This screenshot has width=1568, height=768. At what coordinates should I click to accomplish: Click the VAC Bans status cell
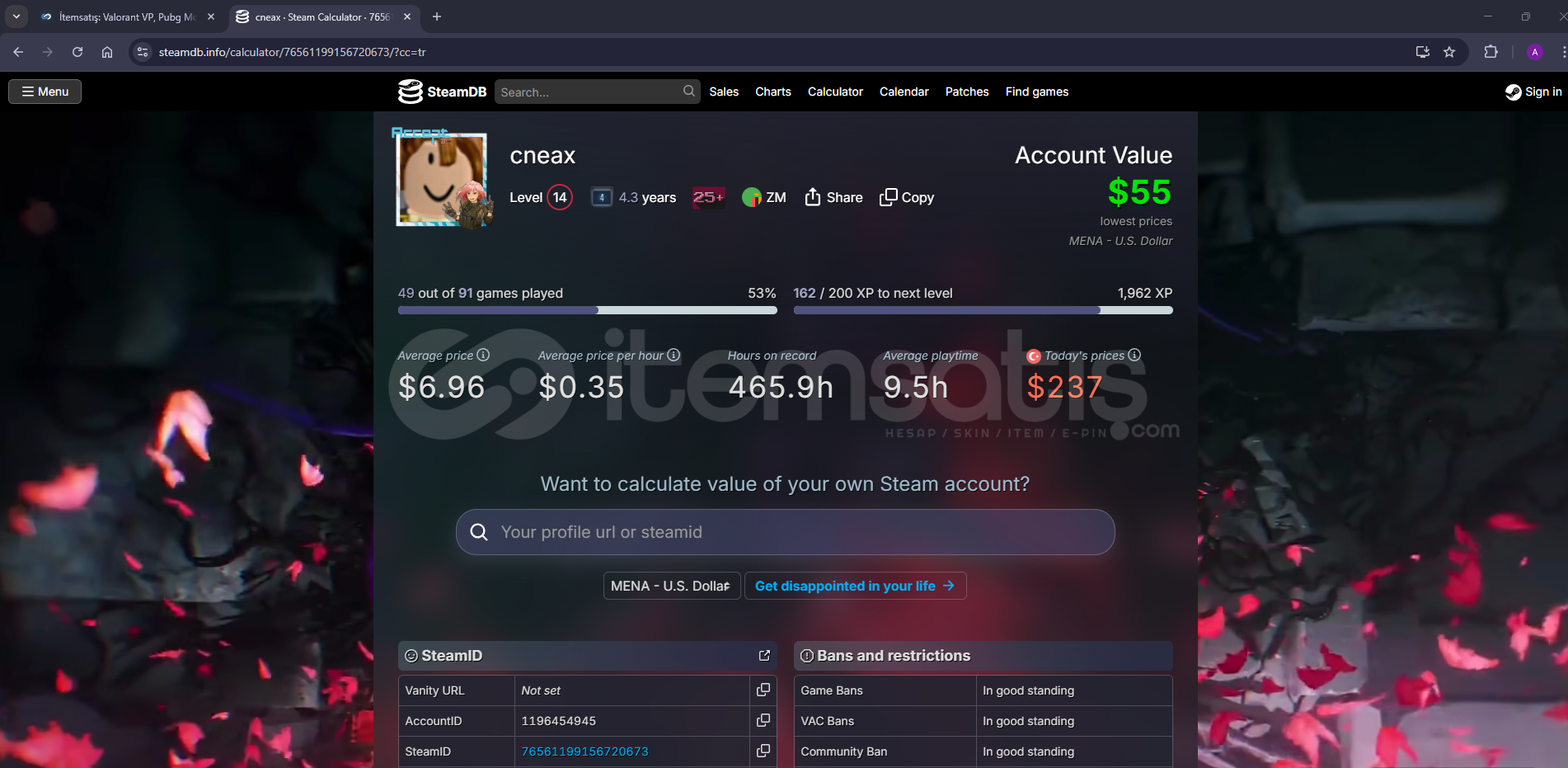coord(1074,721)
